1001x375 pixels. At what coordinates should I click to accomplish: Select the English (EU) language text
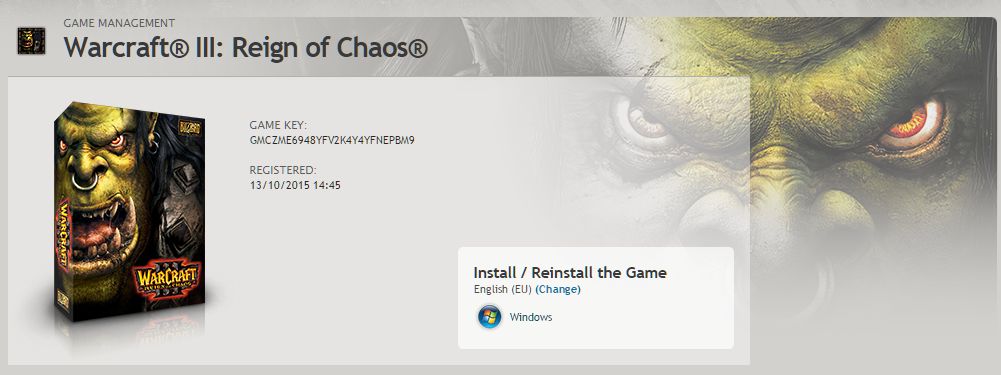(503, 289)
